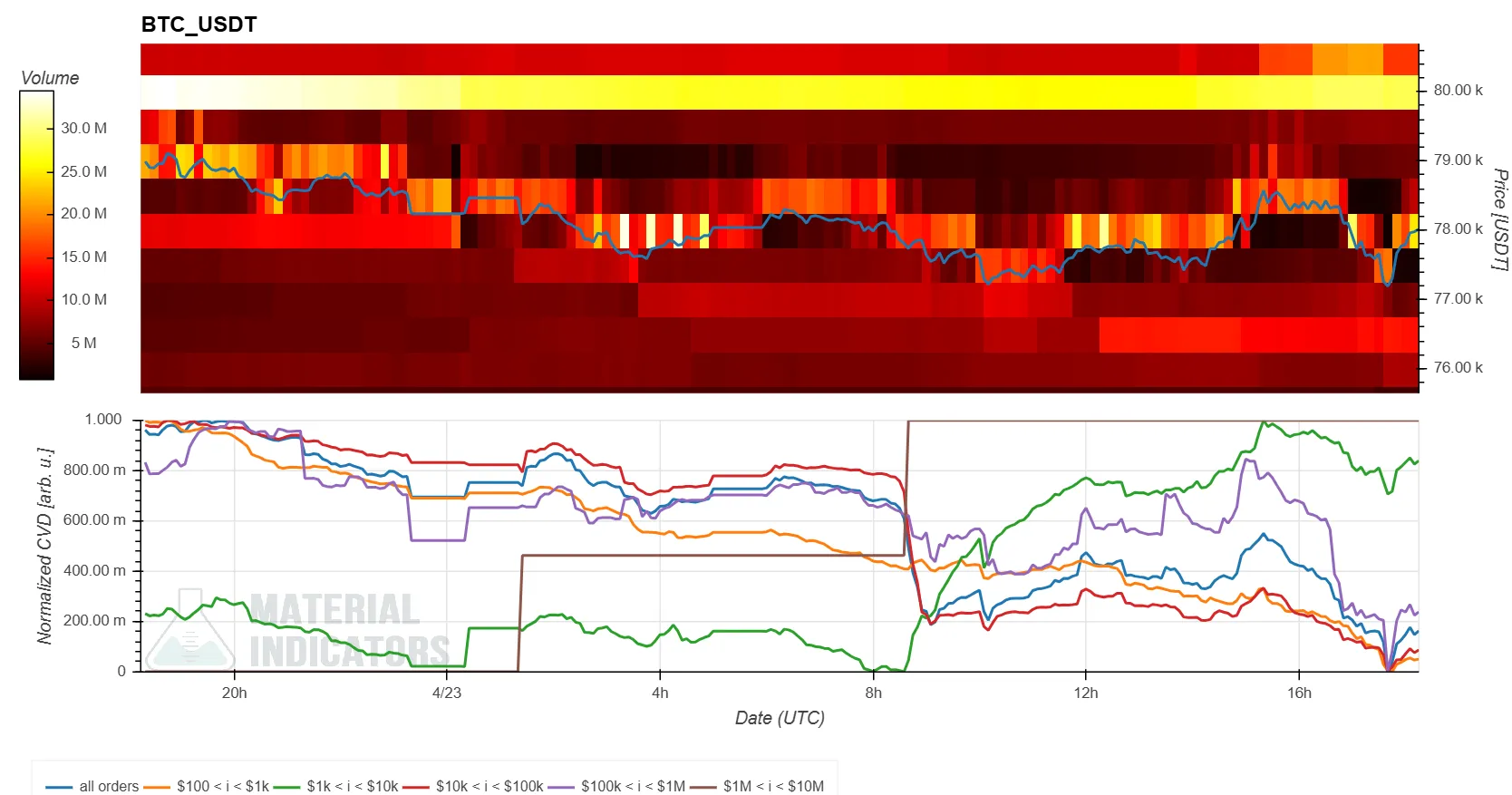Click the 16h tick on the date axis

click(x=1298, y=693)
